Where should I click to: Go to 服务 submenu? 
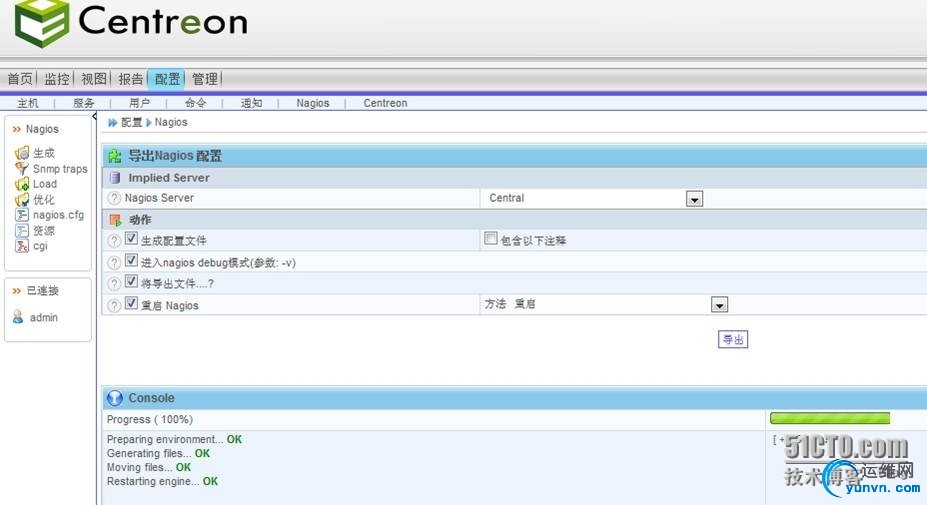[83, 103]
